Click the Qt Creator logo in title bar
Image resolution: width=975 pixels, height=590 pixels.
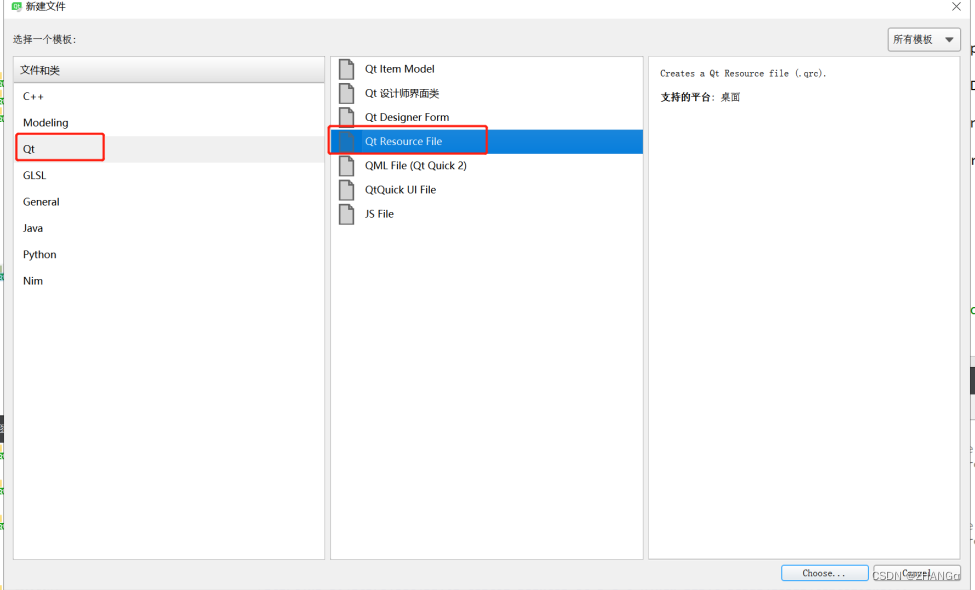(16, 6)
